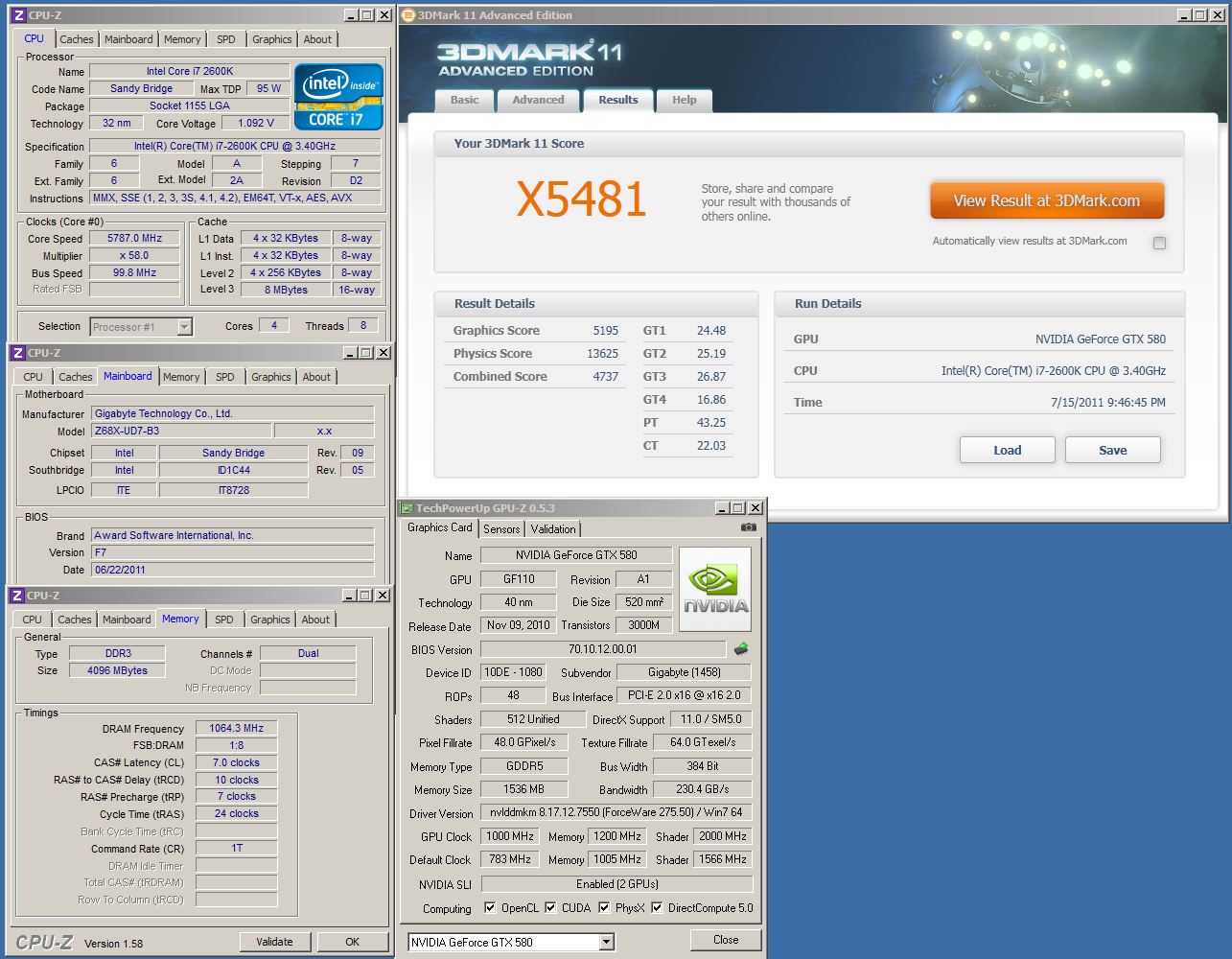Click the Multiplier x 58.0 field
1232x959 pixels.
click(x=134, y=255)
